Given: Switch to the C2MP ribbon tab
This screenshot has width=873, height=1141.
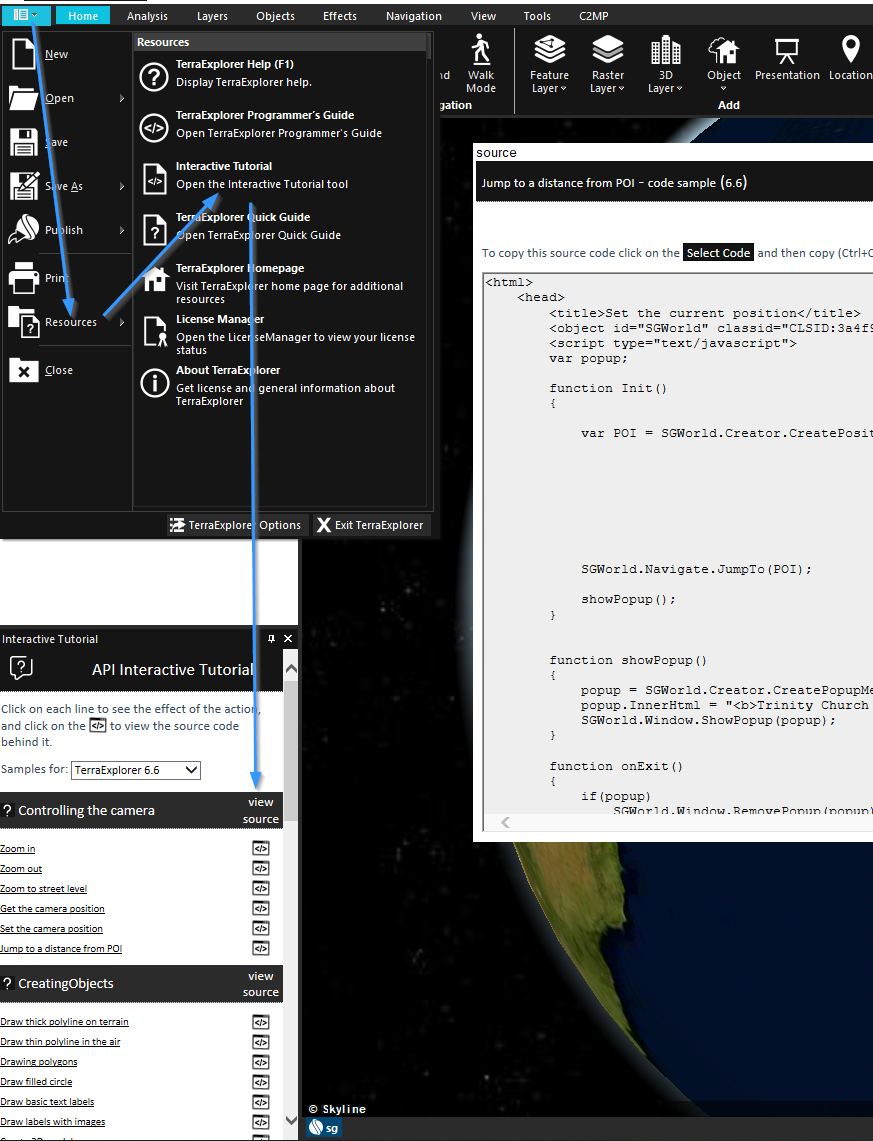Looking at the screenshot, I should click(x=594, y=16).
